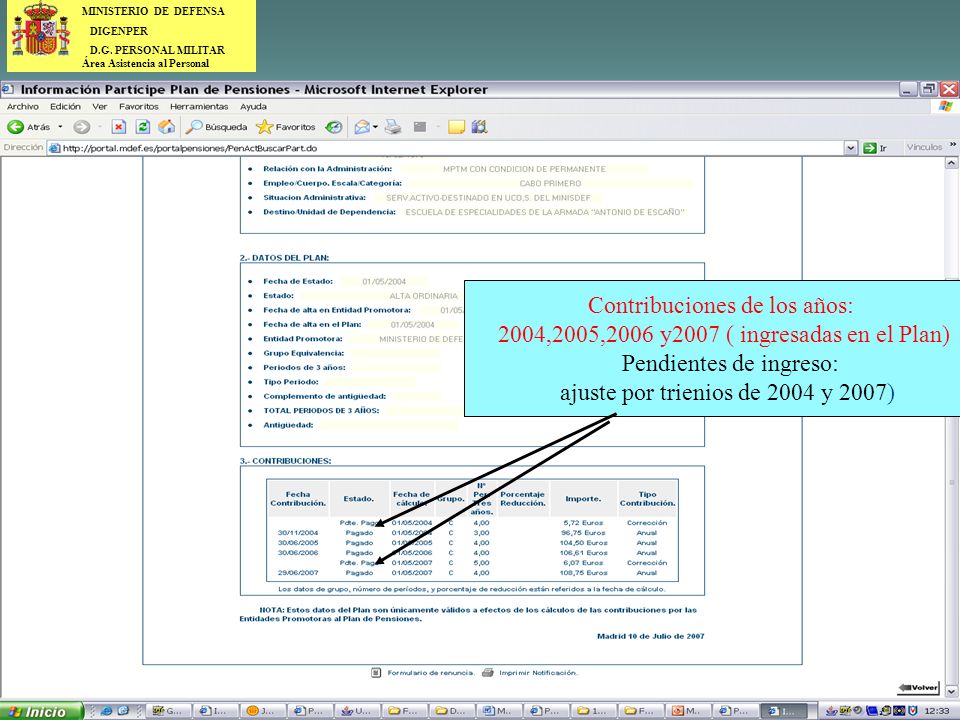This screenshot has height=720, width=960.
Task: Click the Edit toolbar icon next to printer
Action: coord(420,127)
